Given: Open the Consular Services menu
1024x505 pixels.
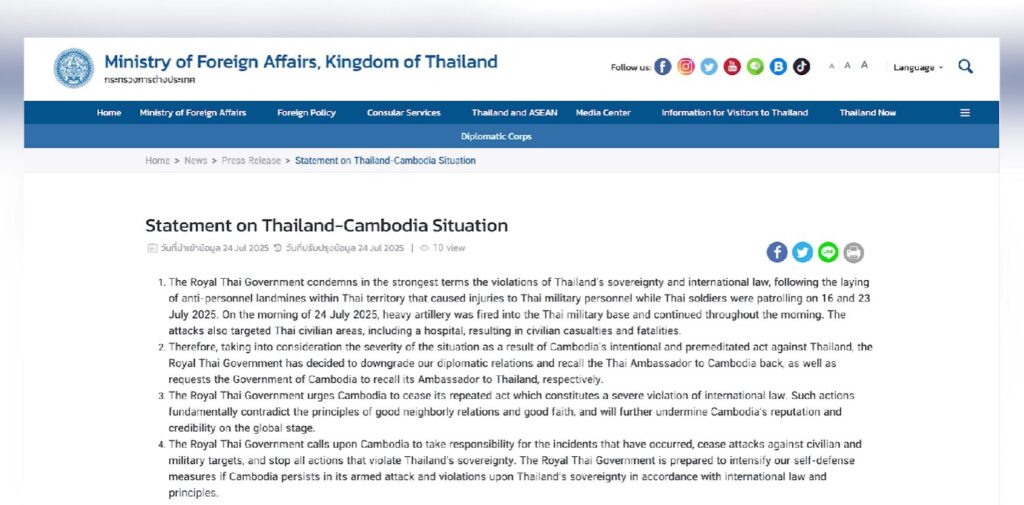Looking at the screenshot, I should click(404, 113).
